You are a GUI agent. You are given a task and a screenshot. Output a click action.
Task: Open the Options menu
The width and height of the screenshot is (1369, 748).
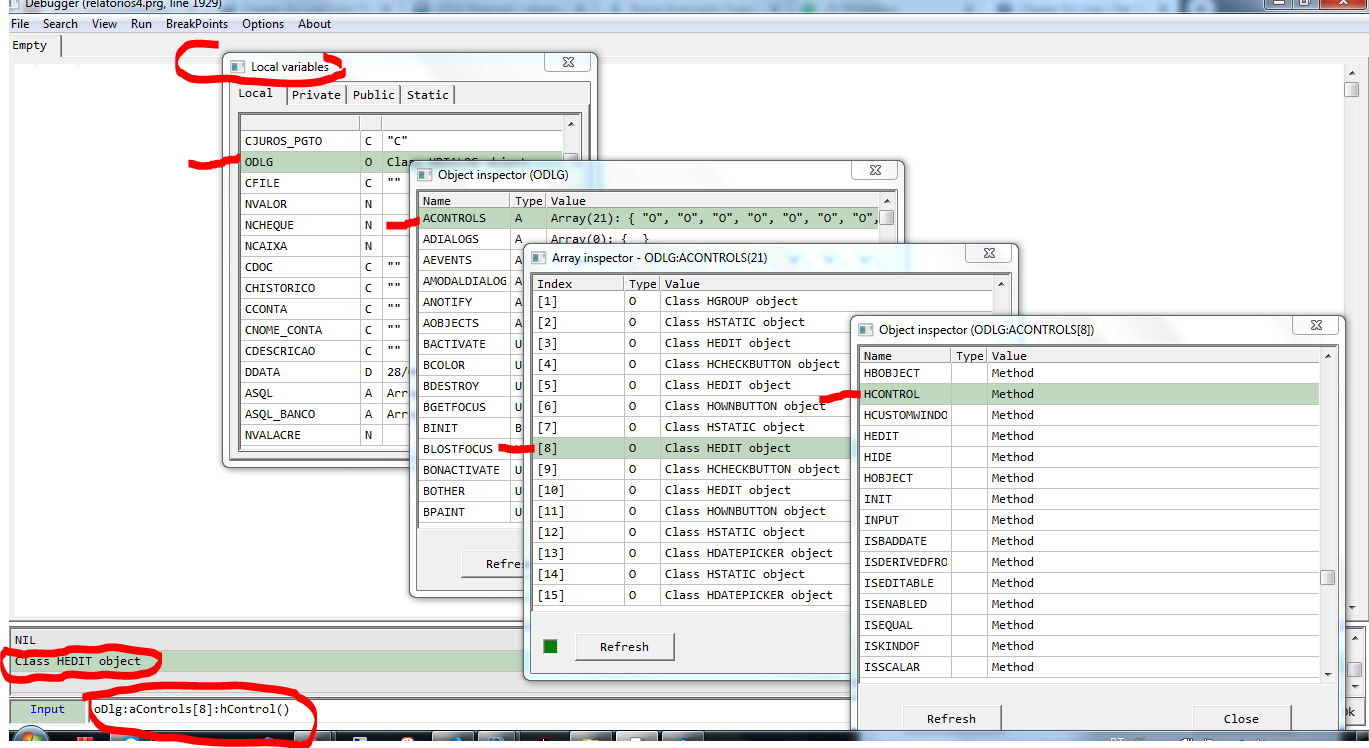pyautogui.click(x=263, y=24)
